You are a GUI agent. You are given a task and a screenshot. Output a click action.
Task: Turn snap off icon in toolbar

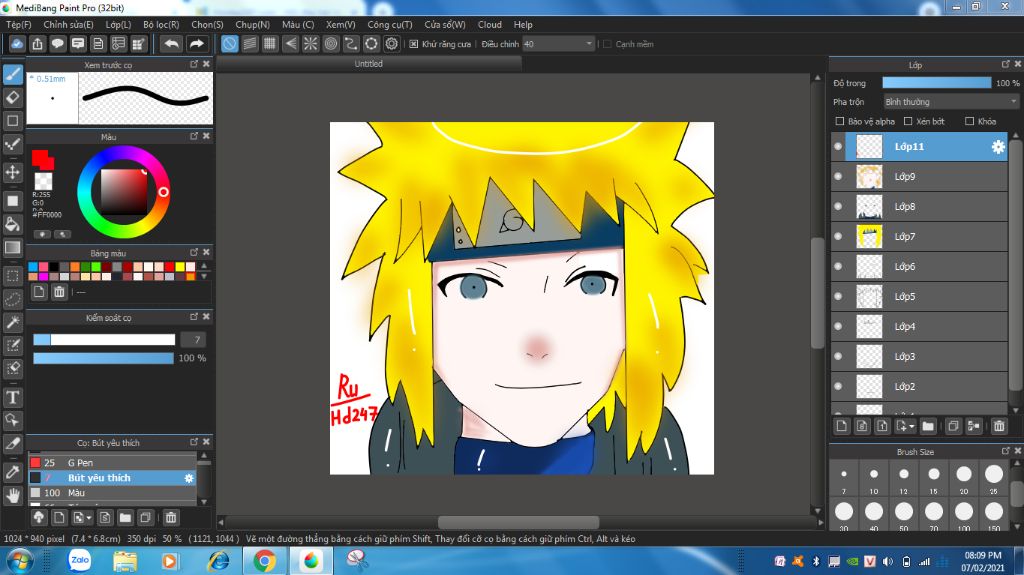tap(229, 44)
